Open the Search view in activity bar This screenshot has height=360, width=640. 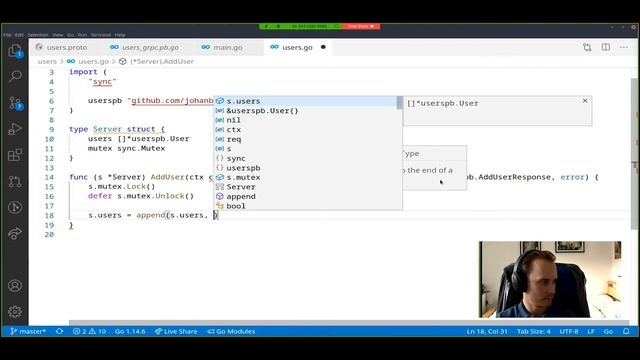click(x=15, y=76)
